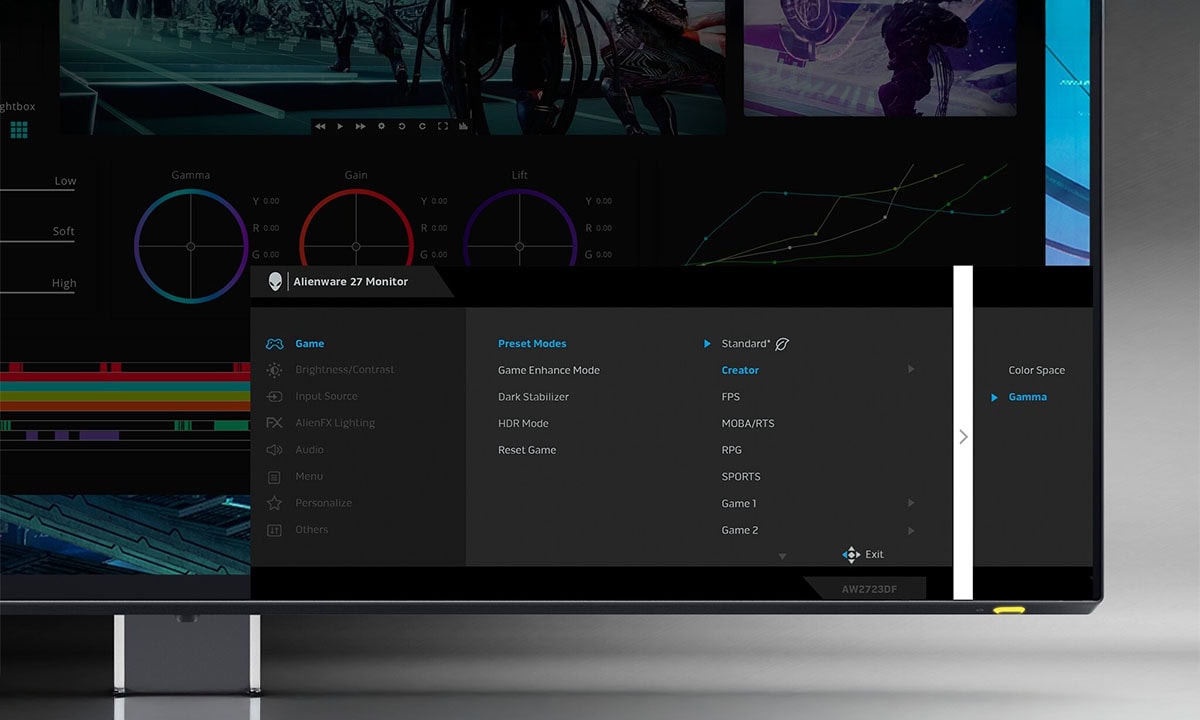This screenshot has width=1200, height=720.
Task: Select the Personalize star icon
Action: pos(274,503)
